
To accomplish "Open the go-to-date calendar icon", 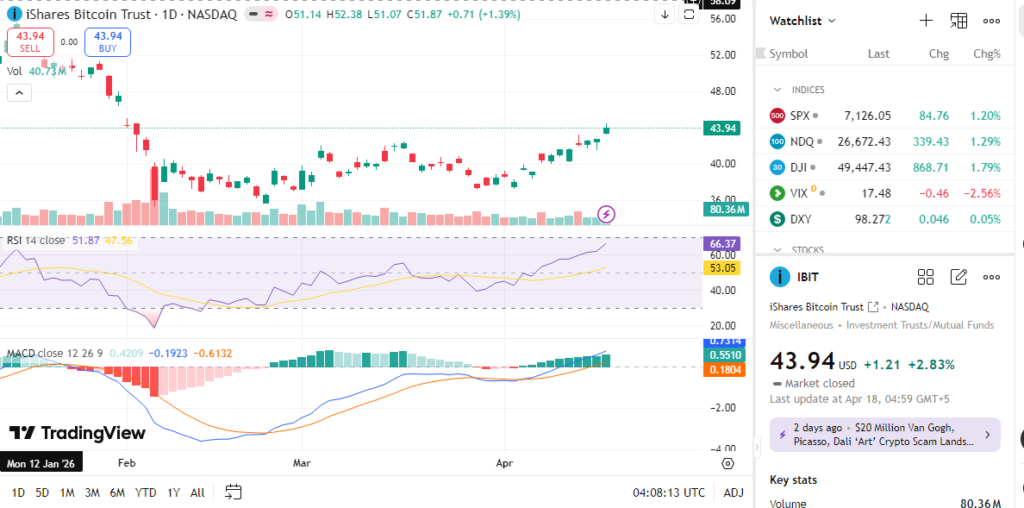I will pos(234,492).
